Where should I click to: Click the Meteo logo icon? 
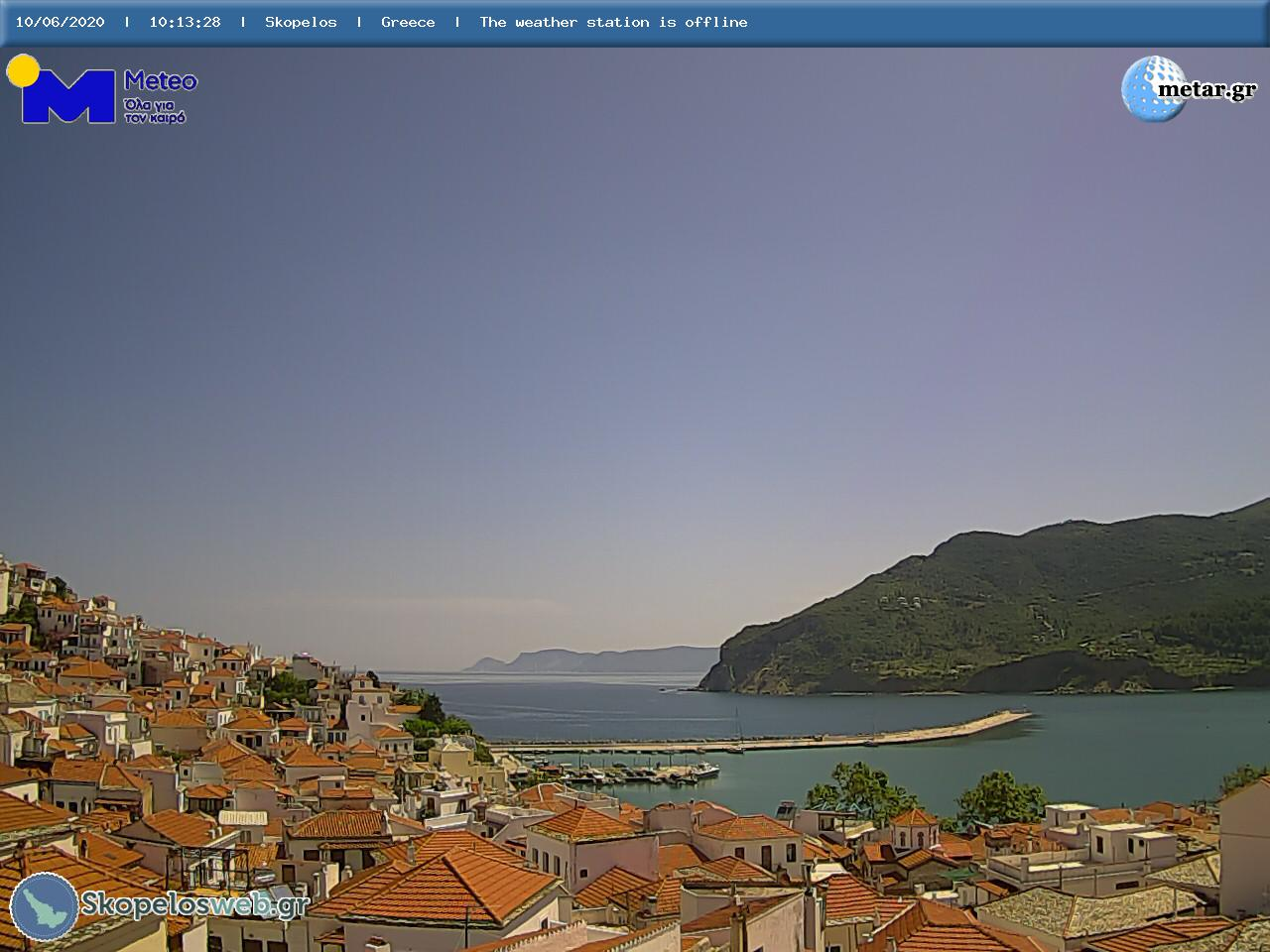tap(62, 89)
